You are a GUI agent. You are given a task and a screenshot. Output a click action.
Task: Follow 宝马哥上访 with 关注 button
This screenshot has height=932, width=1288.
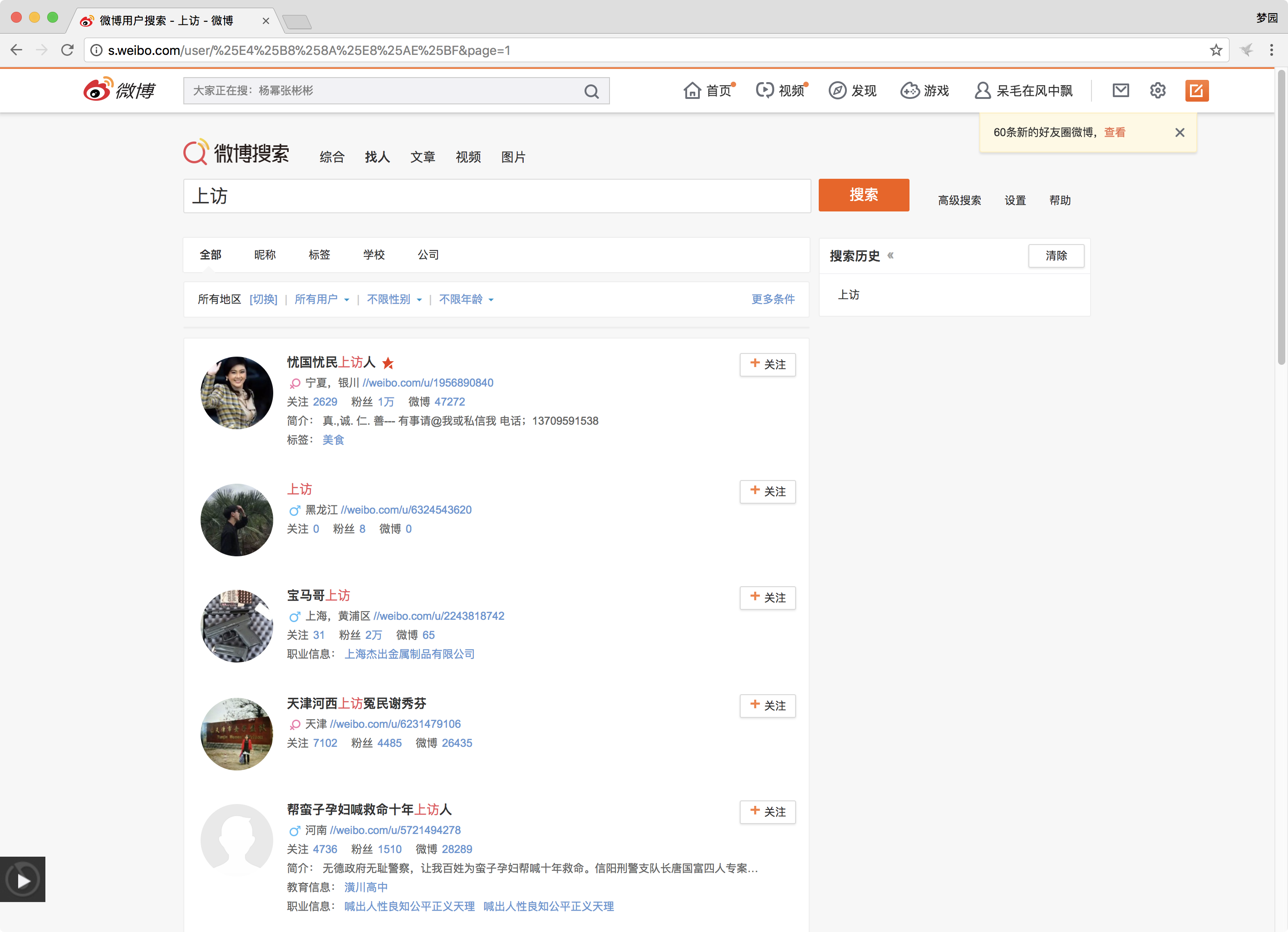(767, 598)
